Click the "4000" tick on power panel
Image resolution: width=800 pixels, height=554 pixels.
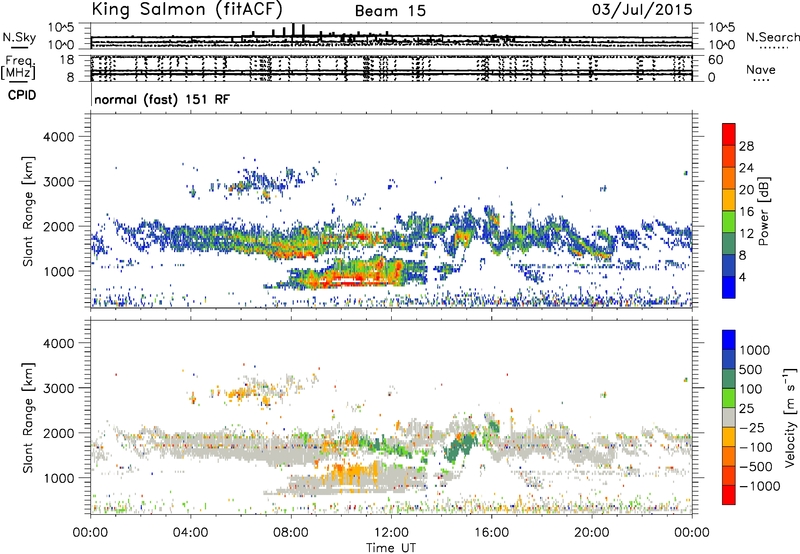coord(58,137)
